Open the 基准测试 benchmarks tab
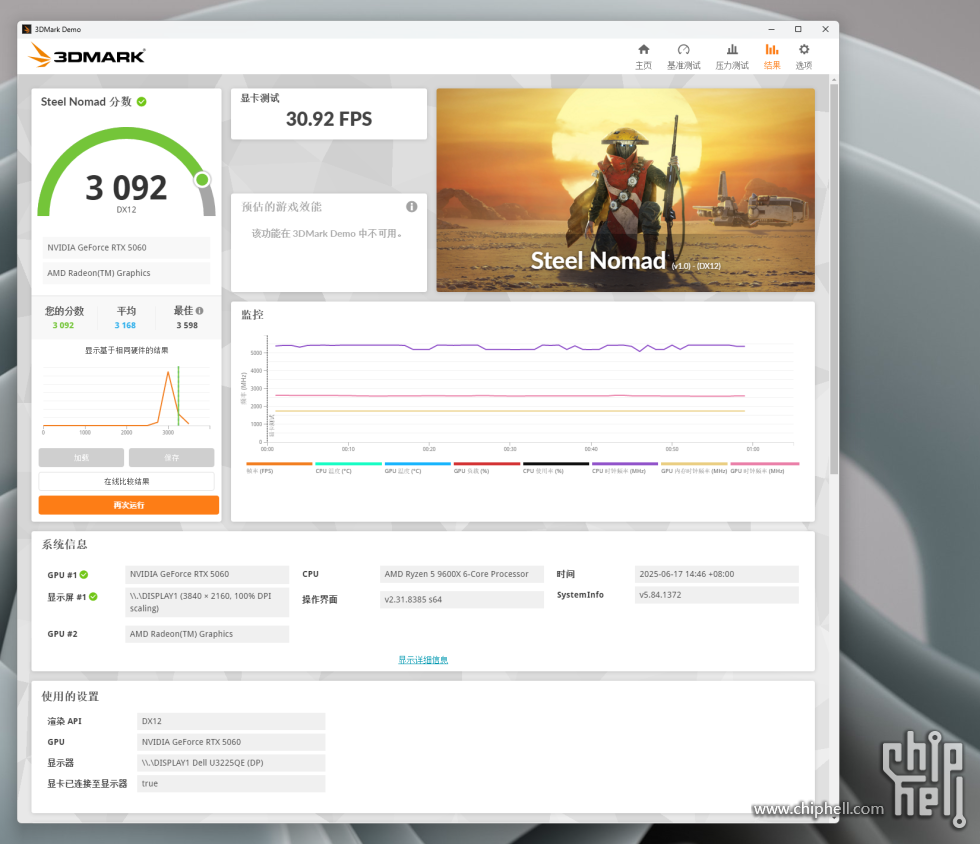The image size is (980, 844). coord(683,56)
